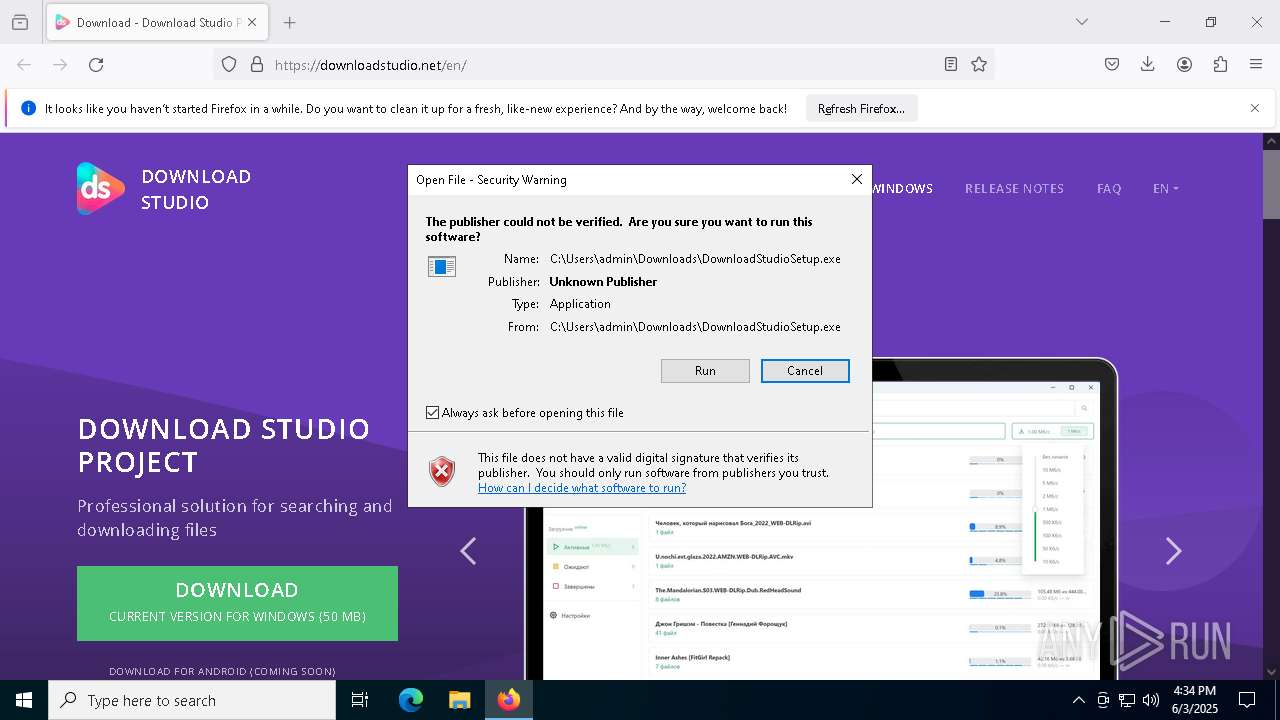This screenshot has width=1280, height=720.
Task: Open Firefox downloads panel
Action: (1148, 64)
